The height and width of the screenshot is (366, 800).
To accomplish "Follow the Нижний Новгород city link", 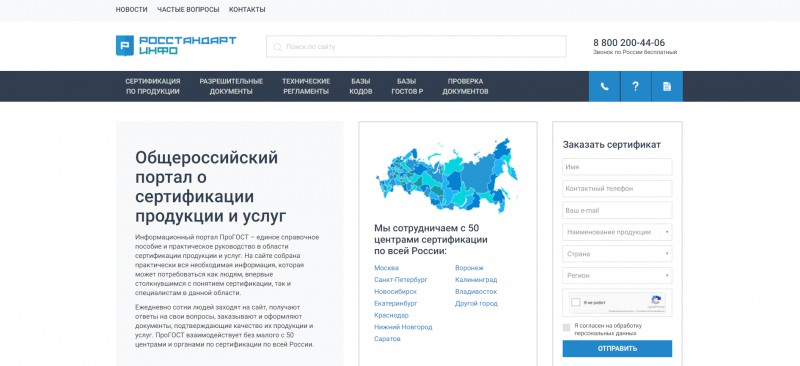I will pos(403,327).
